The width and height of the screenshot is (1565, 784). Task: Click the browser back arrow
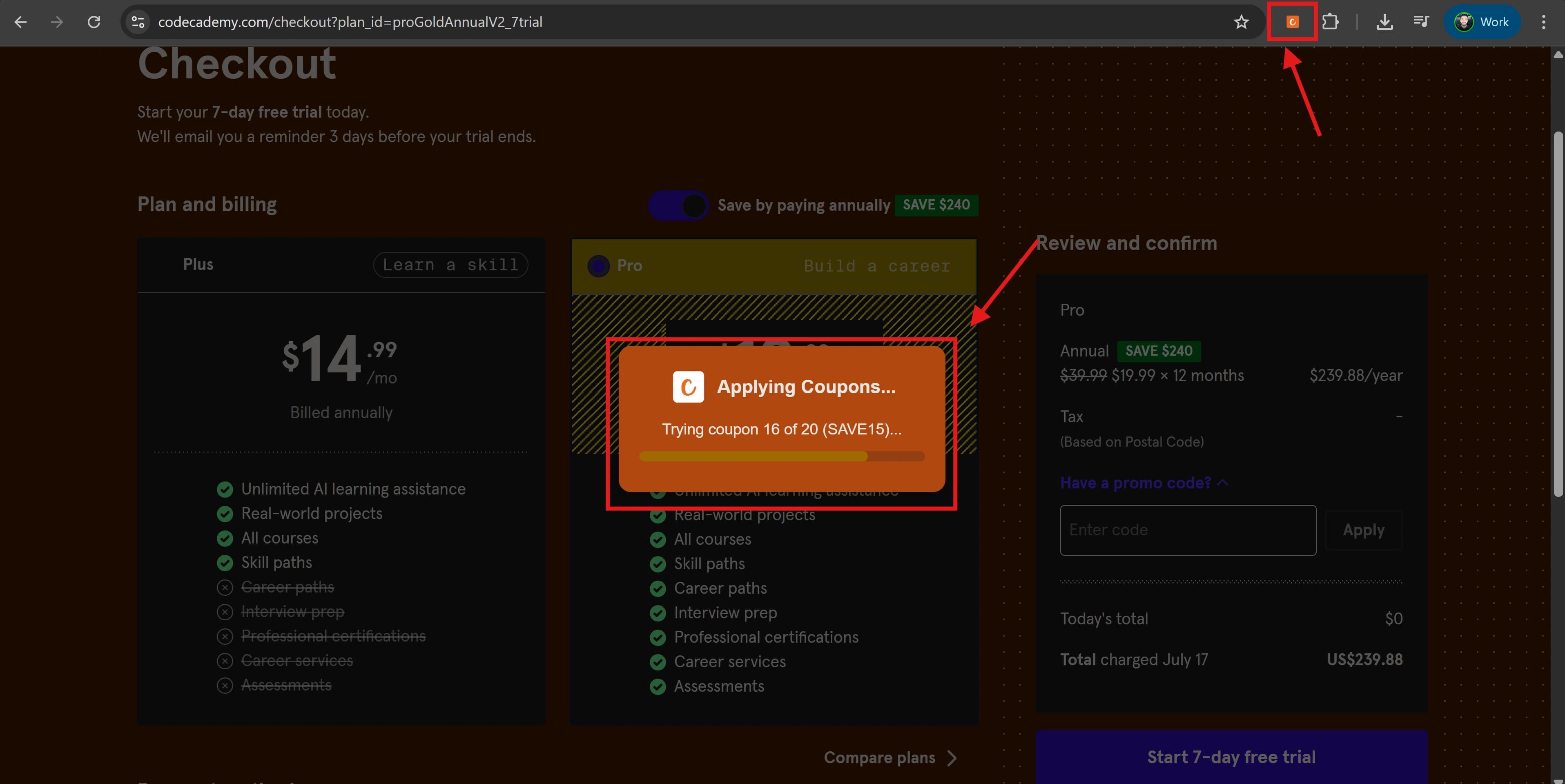21,22
